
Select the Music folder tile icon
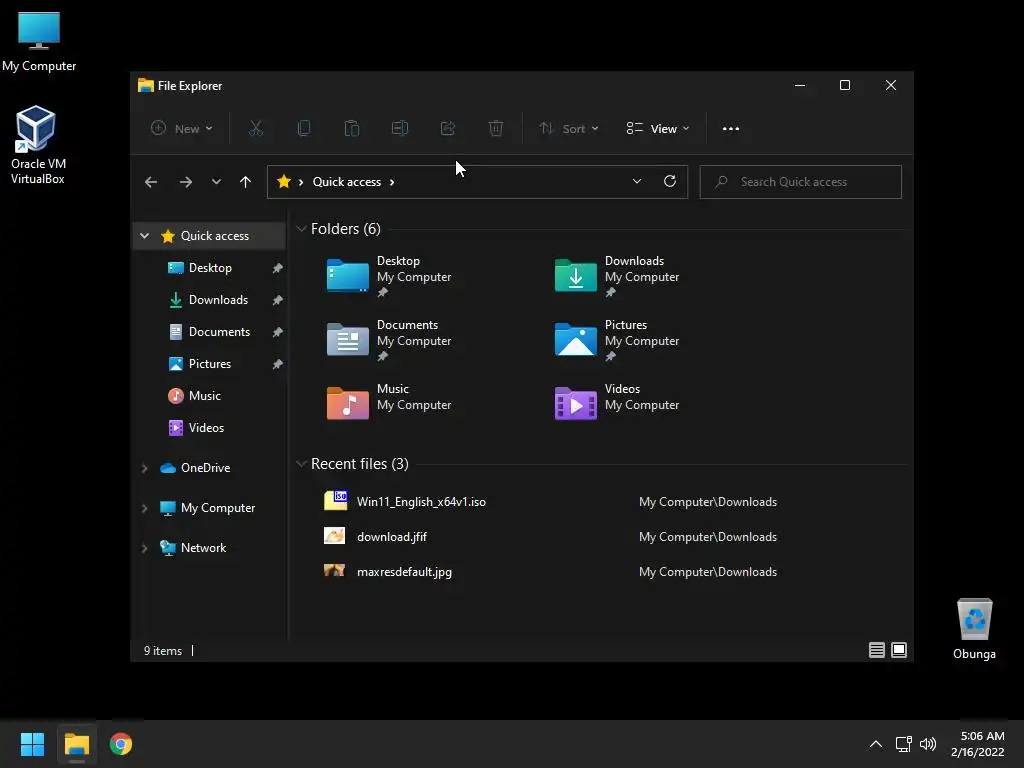(347, 403)
